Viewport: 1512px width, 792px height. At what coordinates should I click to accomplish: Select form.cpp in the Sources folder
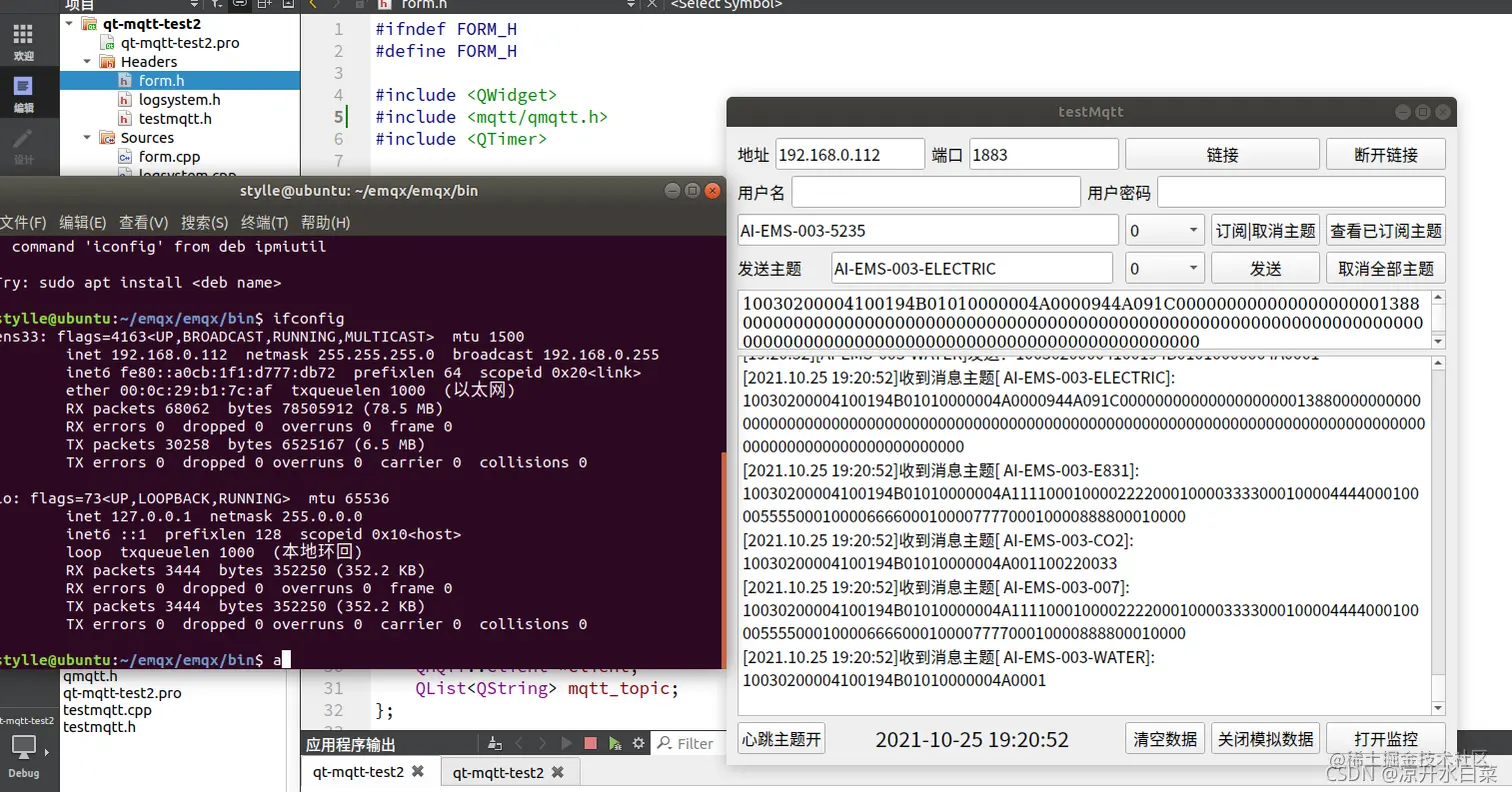(x=169, y=157)
